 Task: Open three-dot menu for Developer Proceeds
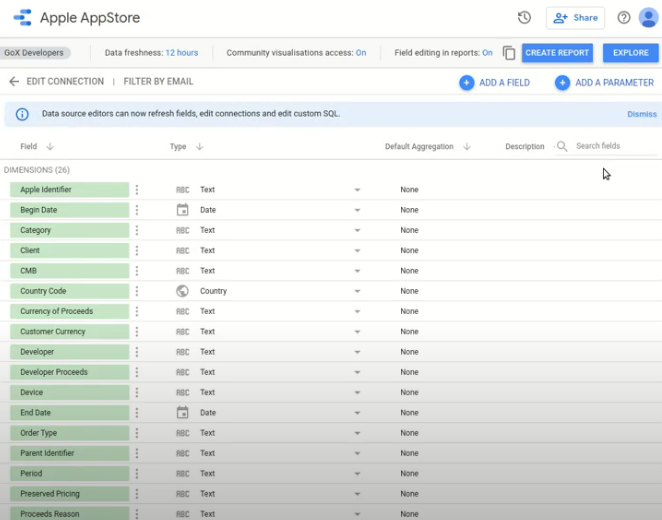137,372
